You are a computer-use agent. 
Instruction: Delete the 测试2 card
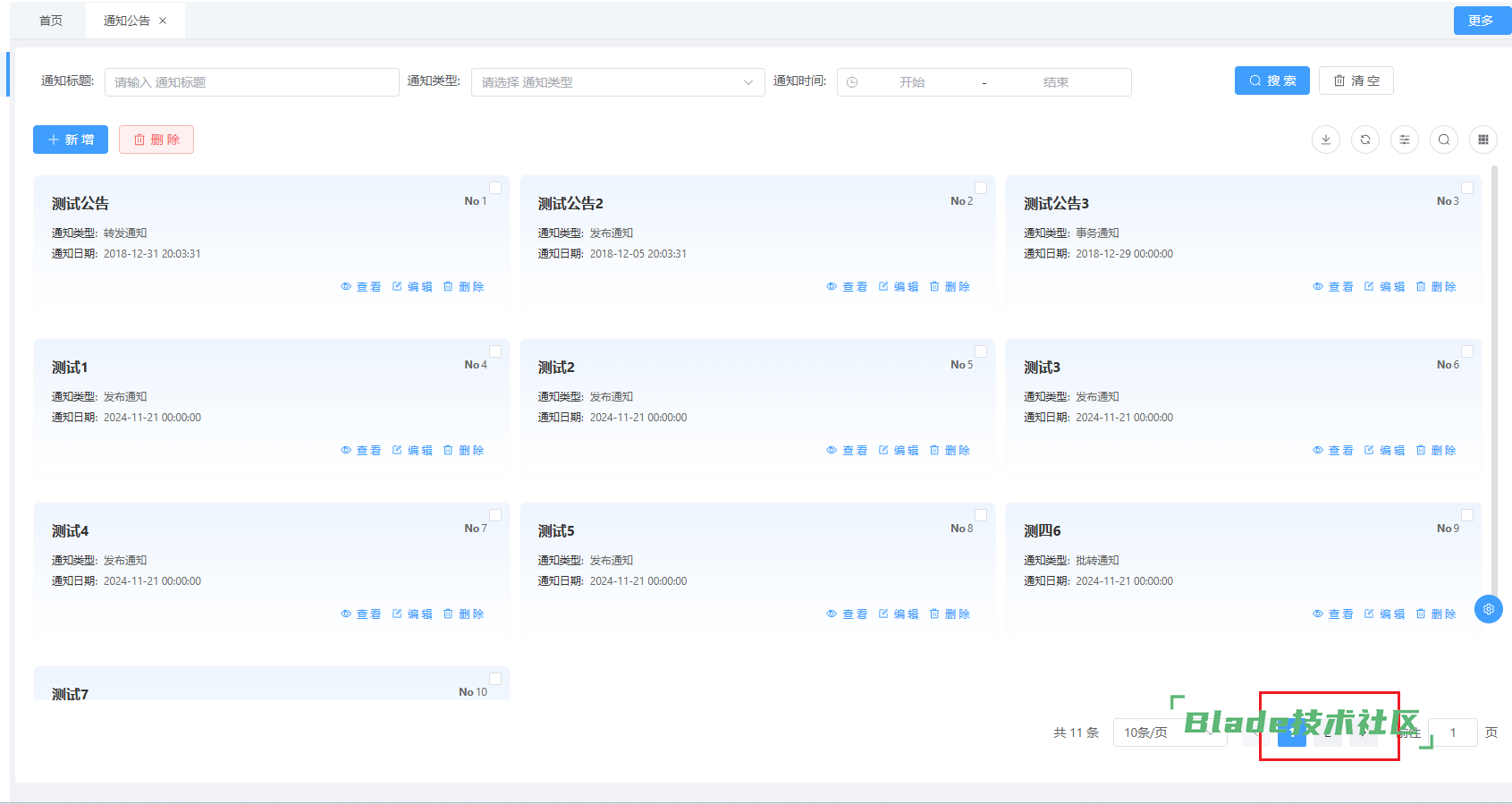950,451
